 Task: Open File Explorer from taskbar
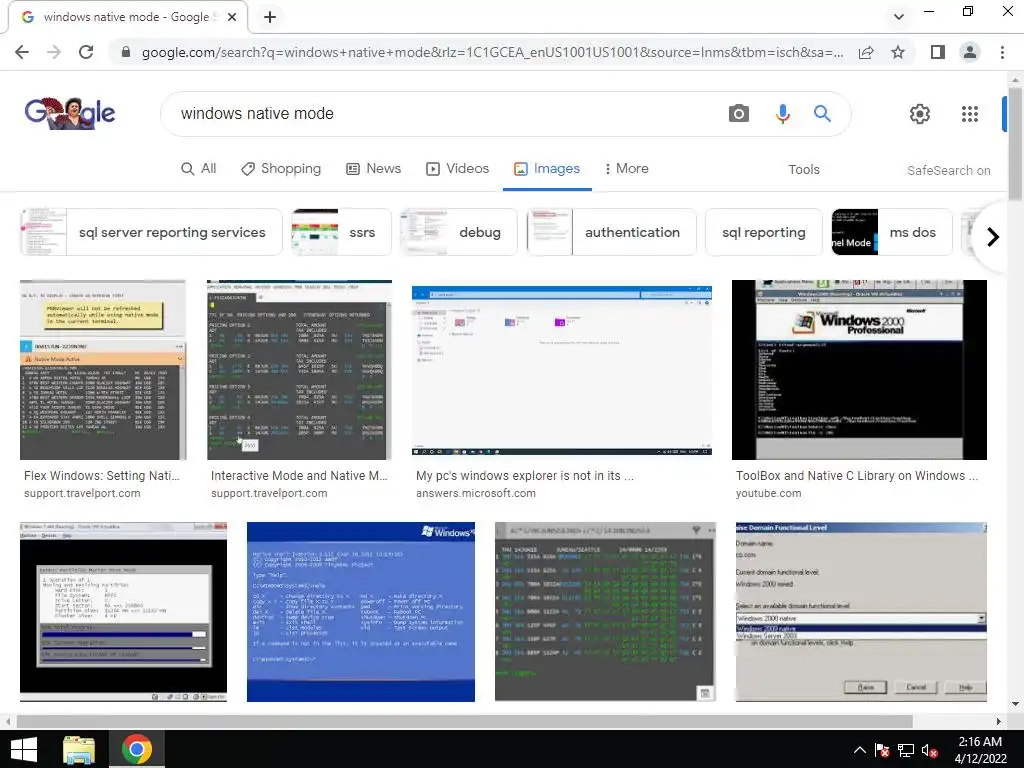pos(79,749)
